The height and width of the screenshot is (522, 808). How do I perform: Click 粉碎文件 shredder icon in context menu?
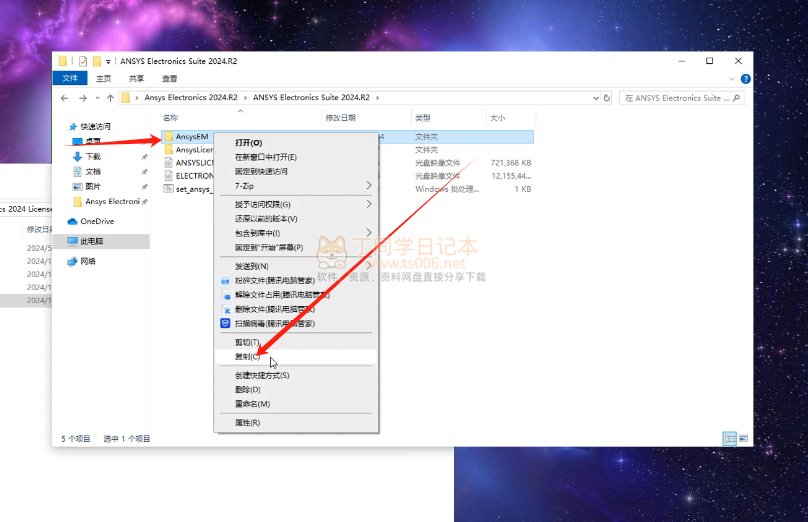tap(225, 281)
